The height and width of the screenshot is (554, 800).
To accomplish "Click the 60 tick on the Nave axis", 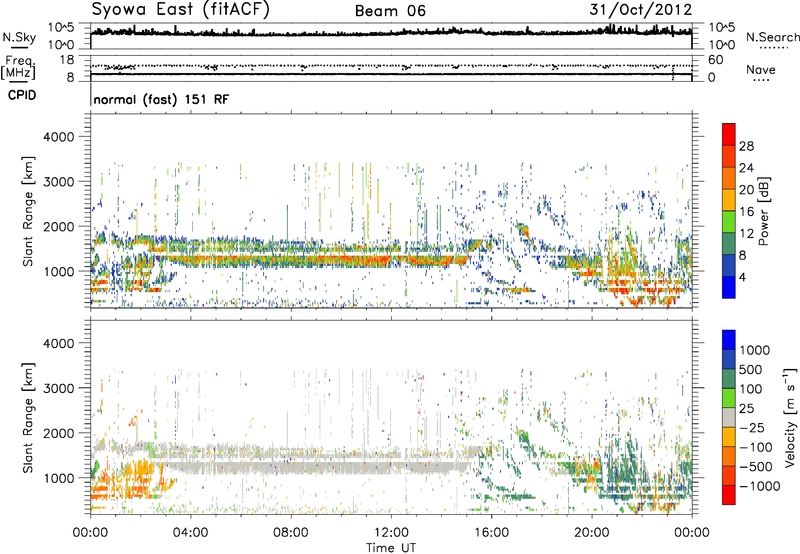I will [x=716, y=60].
